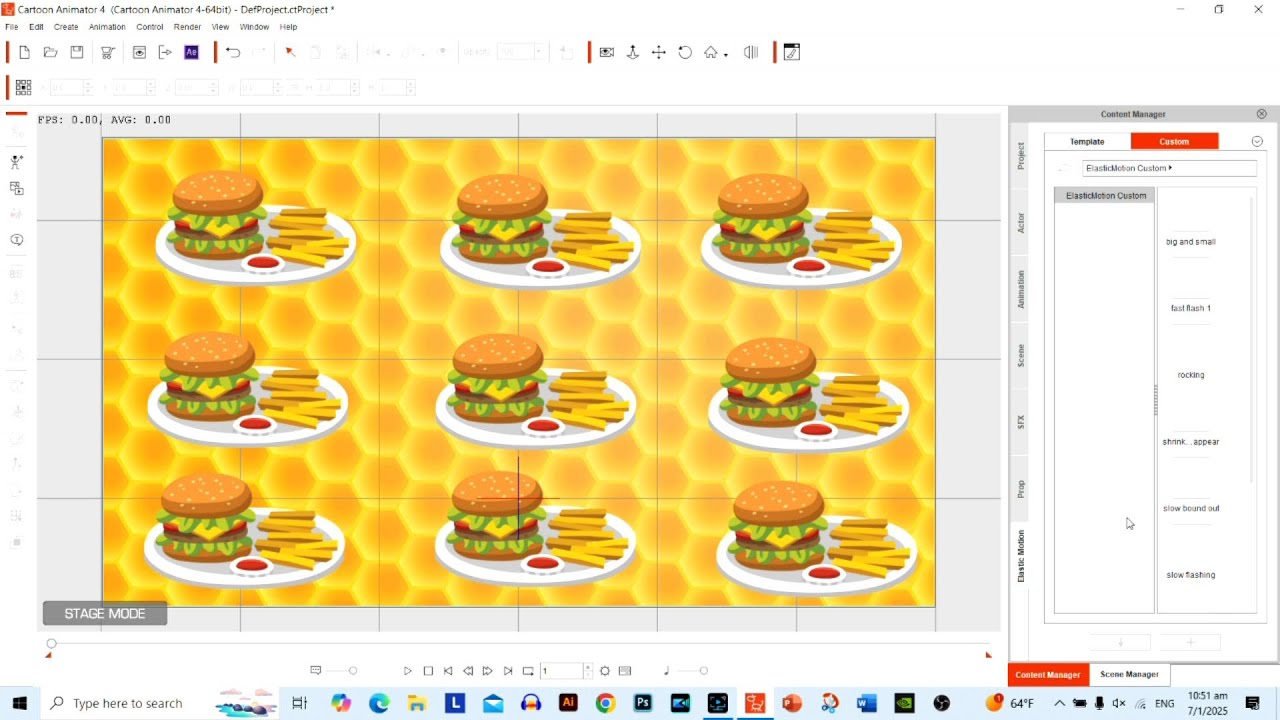Image resolution: width=1280 pixels, height=720 pixels.
Task: Undo the last action with the undo arrow
Action: tap(233, 52)
